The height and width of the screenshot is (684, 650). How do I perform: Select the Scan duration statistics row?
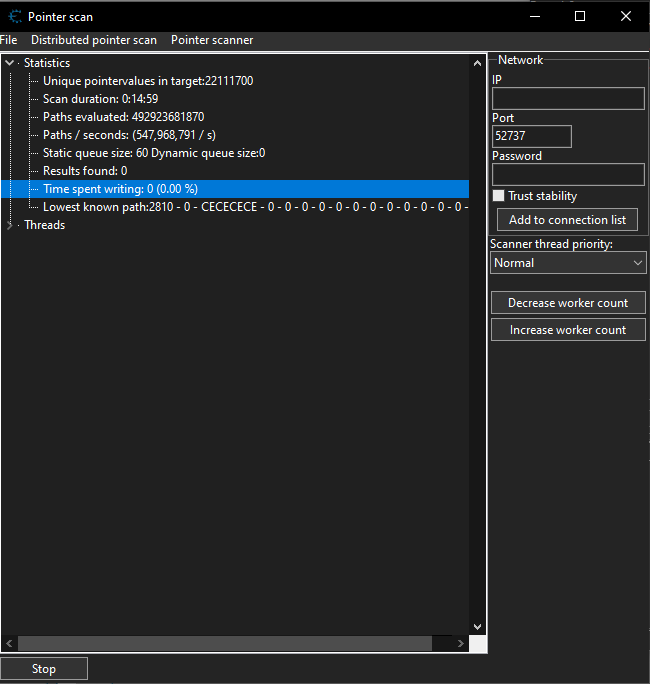pos(100,99)
